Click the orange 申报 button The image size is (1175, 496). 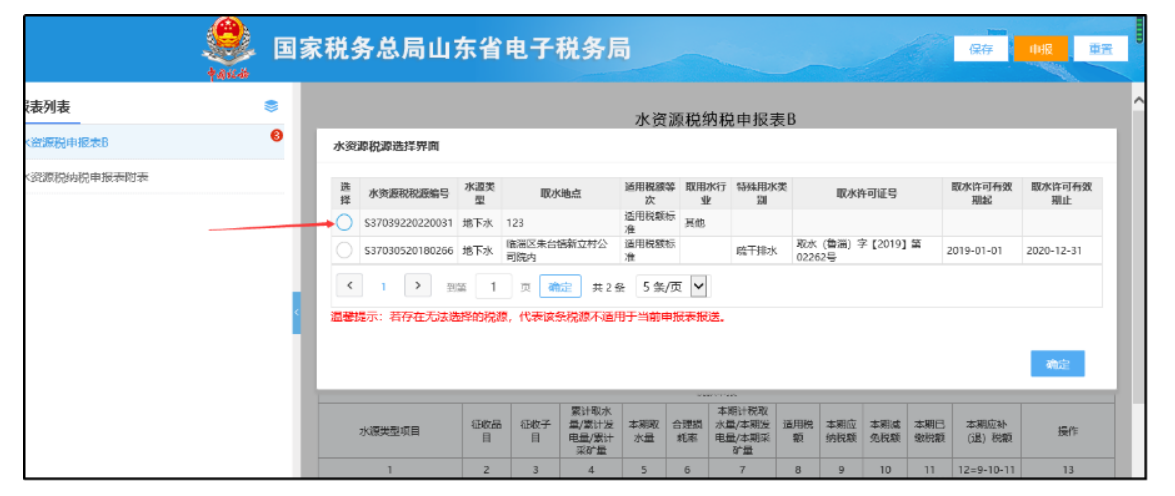[1040, 49]
